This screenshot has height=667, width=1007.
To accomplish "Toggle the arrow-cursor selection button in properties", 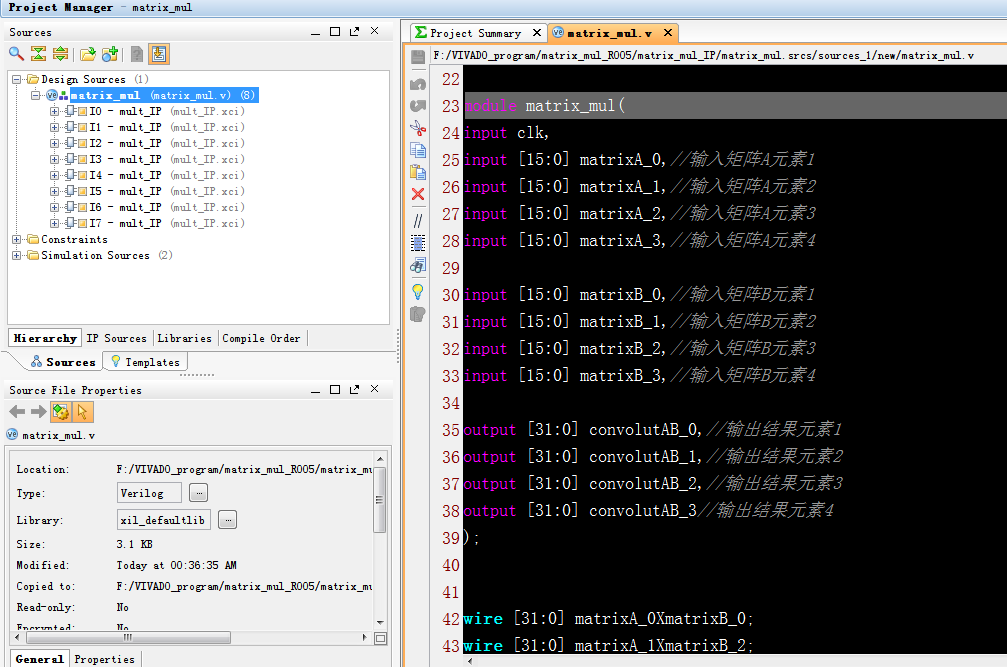I will point(83,412).
